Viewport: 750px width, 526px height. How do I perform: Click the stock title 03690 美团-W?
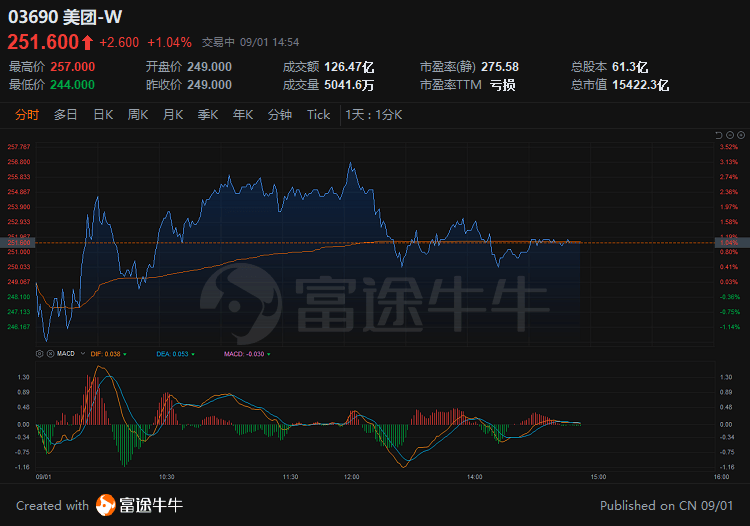click(65, 17)
